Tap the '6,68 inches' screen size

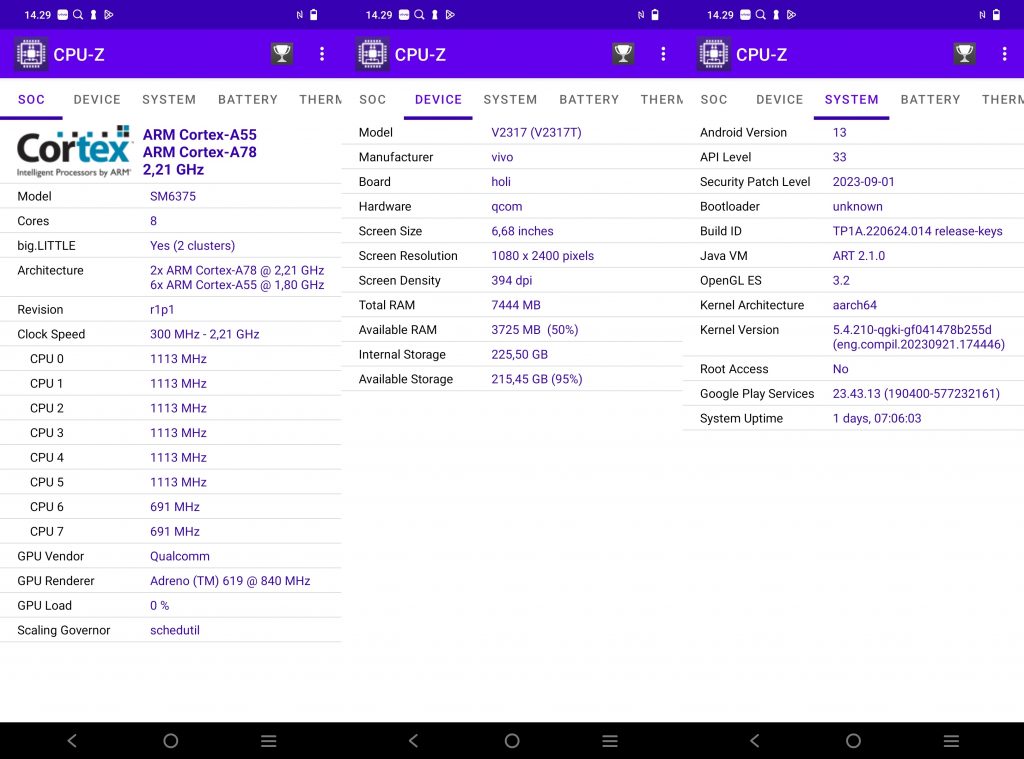522,231
